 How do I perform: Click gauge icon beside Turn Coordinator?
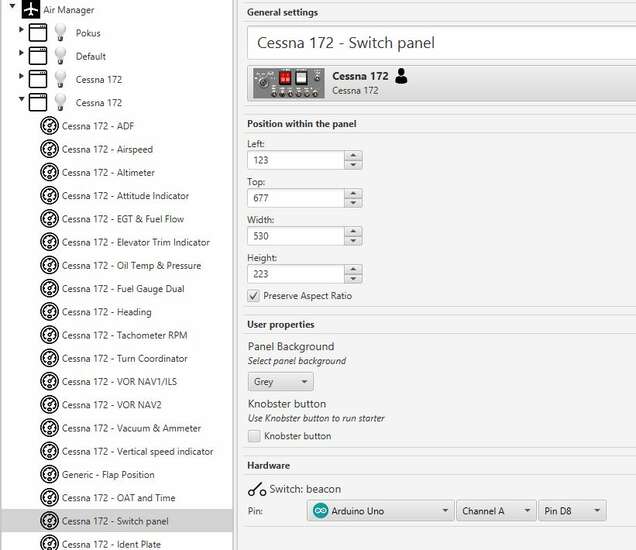49,358
